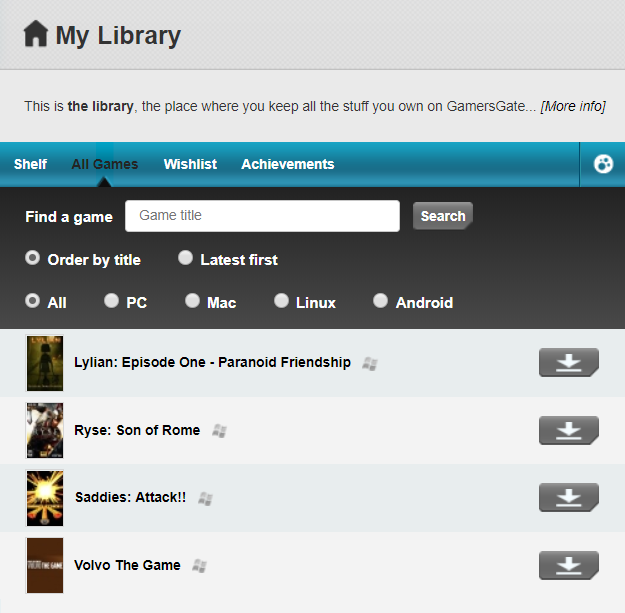625x613 pixels.
Task: Click the home icon beside My Library
Action: pyautogui.click(x=35, y=35)
